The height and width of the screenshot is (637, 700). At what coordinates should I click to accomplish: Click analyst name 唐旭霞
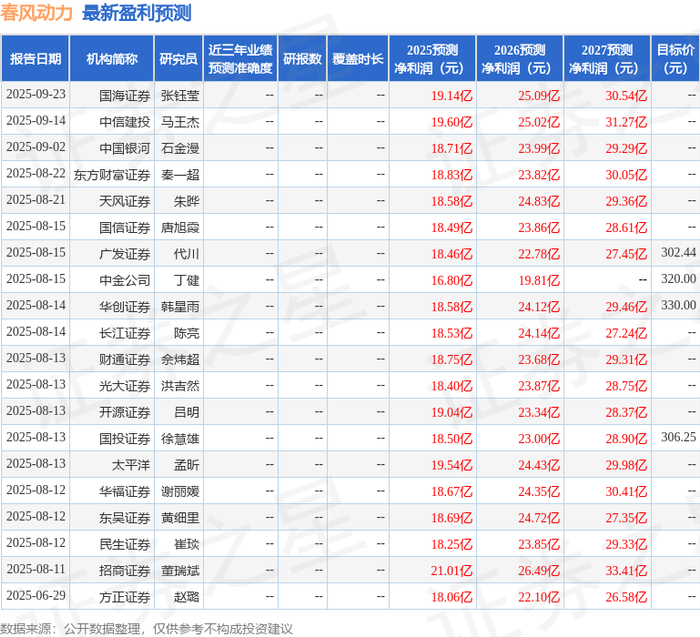click(180, 228)
